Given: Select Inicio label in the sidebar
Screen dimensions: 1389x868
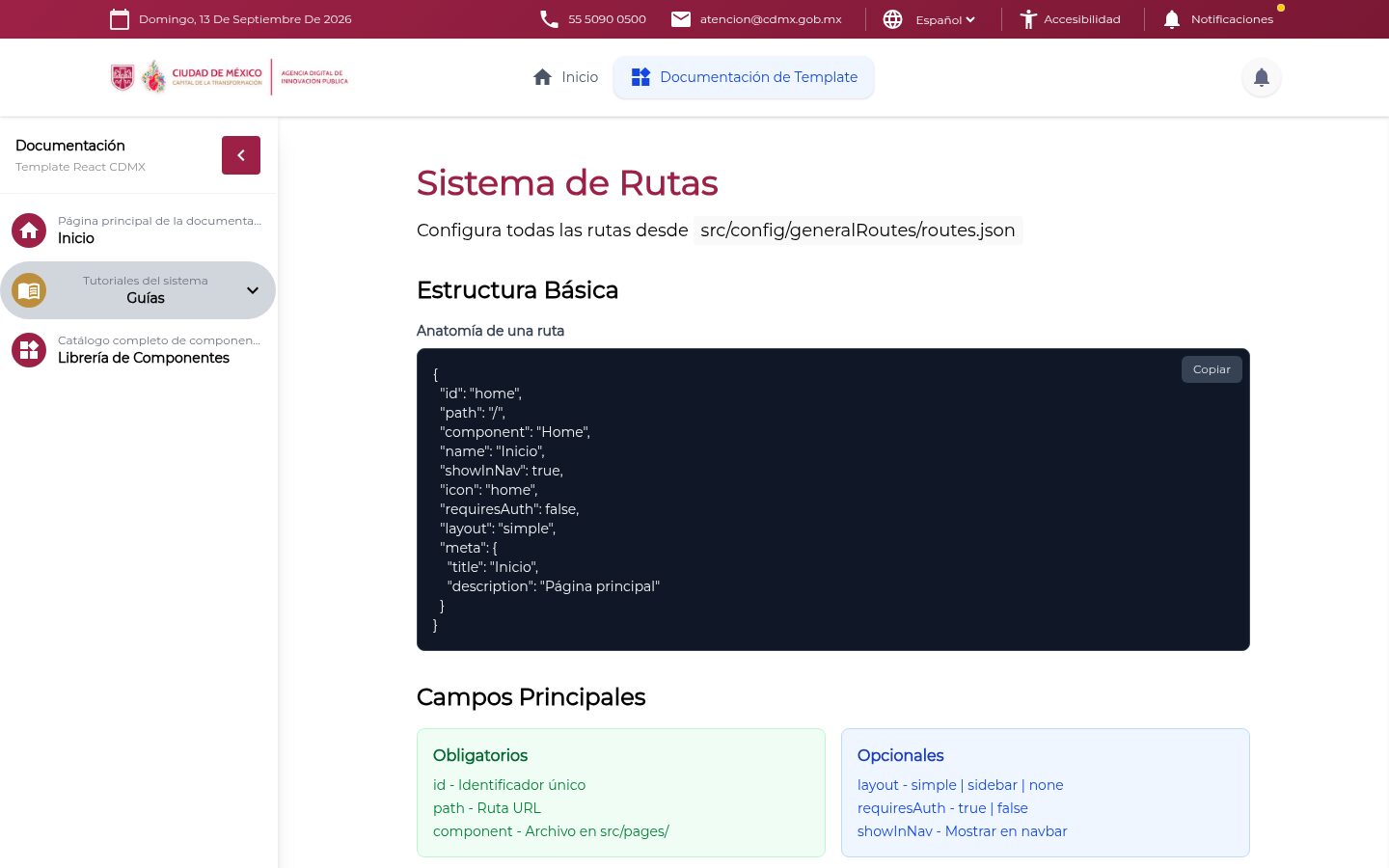Looking at the screenshot, I should pyautogui.click(x=76, y=238).
